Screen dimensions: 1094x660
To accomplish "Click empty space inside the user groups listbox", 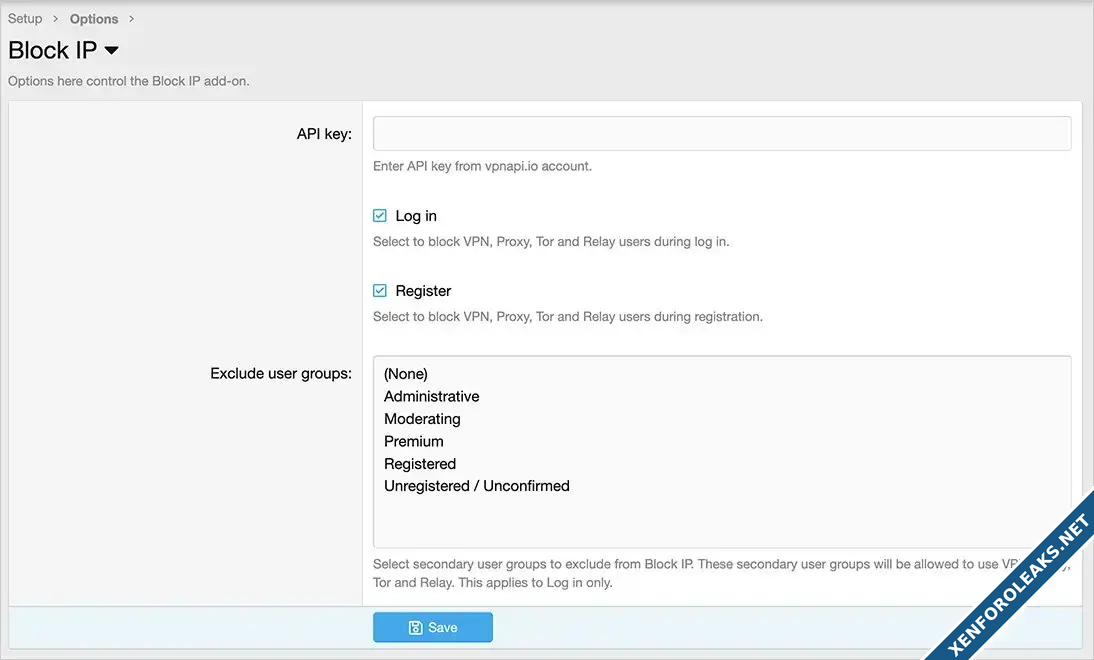I will (x=720, y=522).
